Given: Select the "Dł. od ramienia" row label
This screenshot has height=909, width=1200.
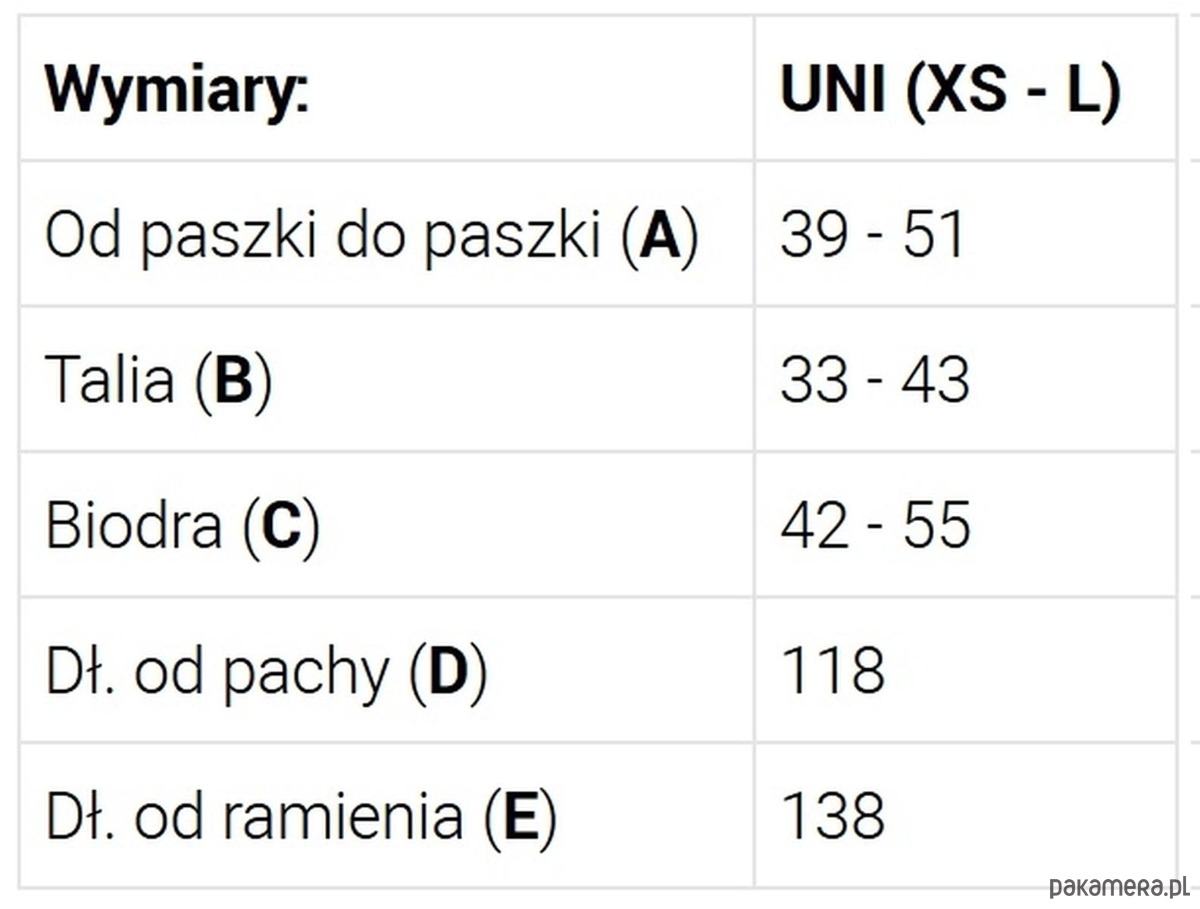Looking at the screenshot, I should click(x=255, y=817).
